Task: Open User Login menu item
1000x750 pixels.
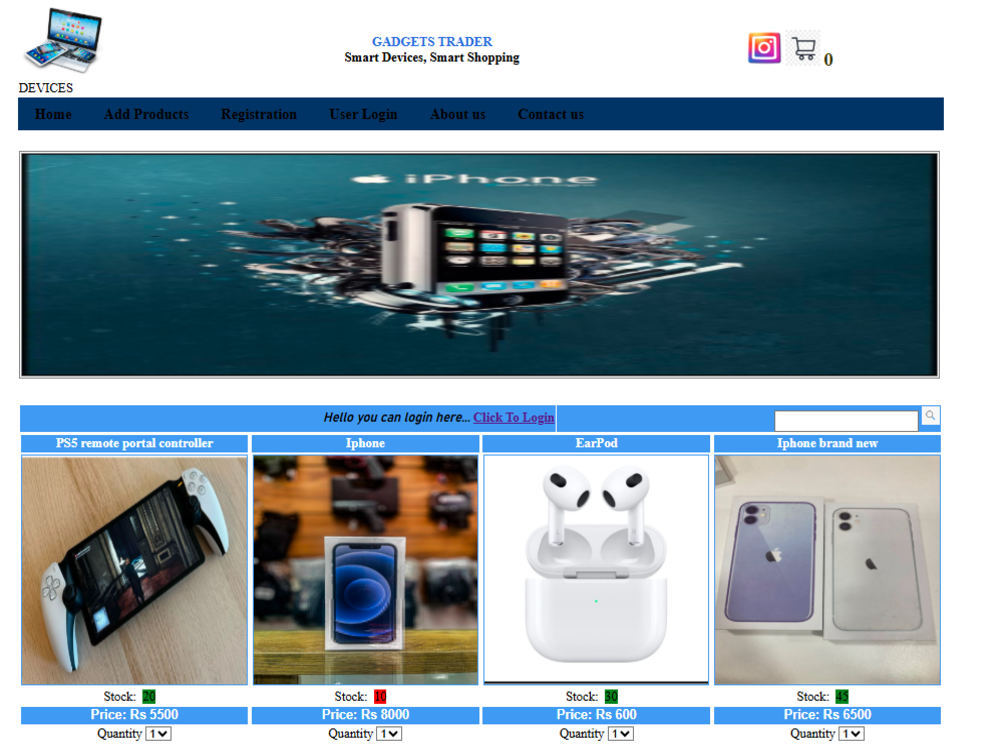Action: coord(363,114)
